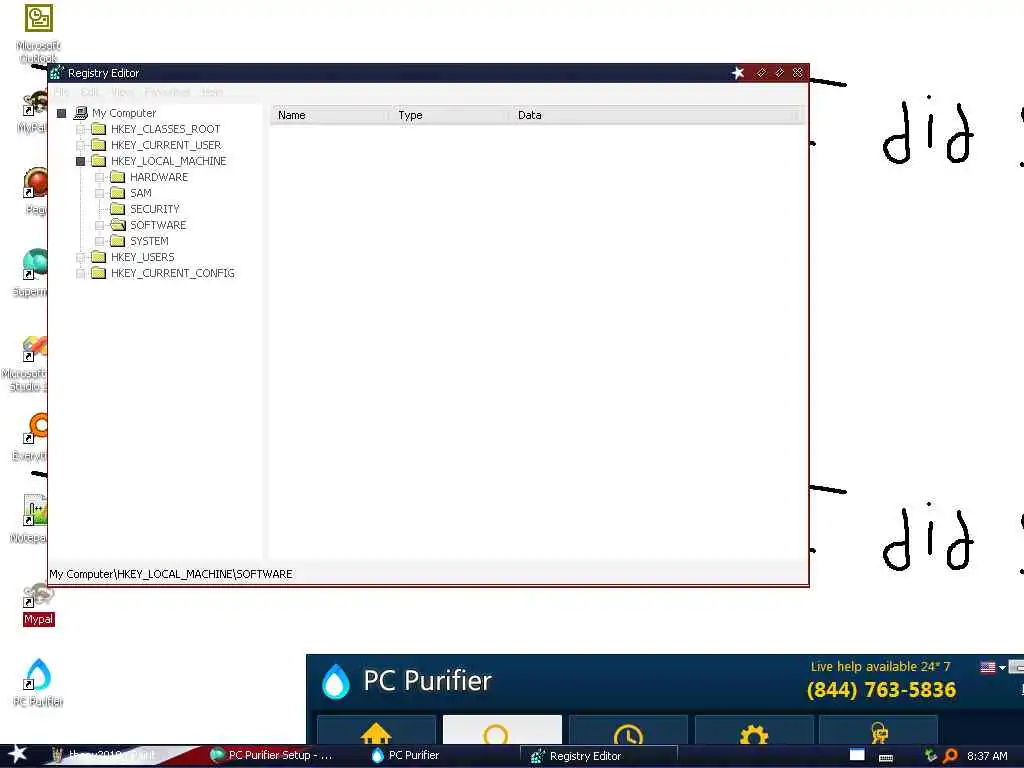Click the white window icon in tray
1024x768 pixels.
857,755
